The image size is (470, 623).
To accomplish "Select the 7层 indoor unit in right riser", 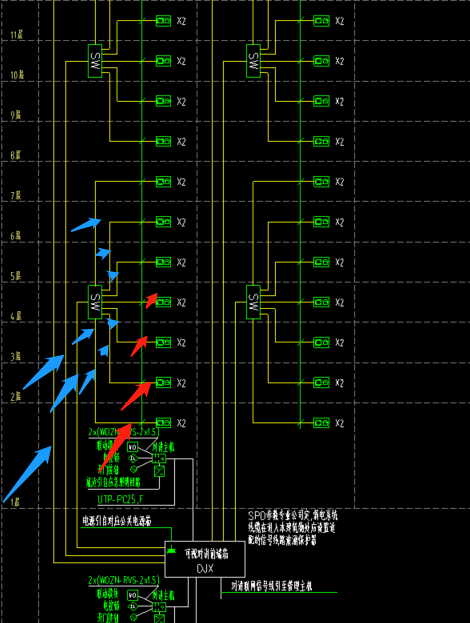I will pos(321,182).
